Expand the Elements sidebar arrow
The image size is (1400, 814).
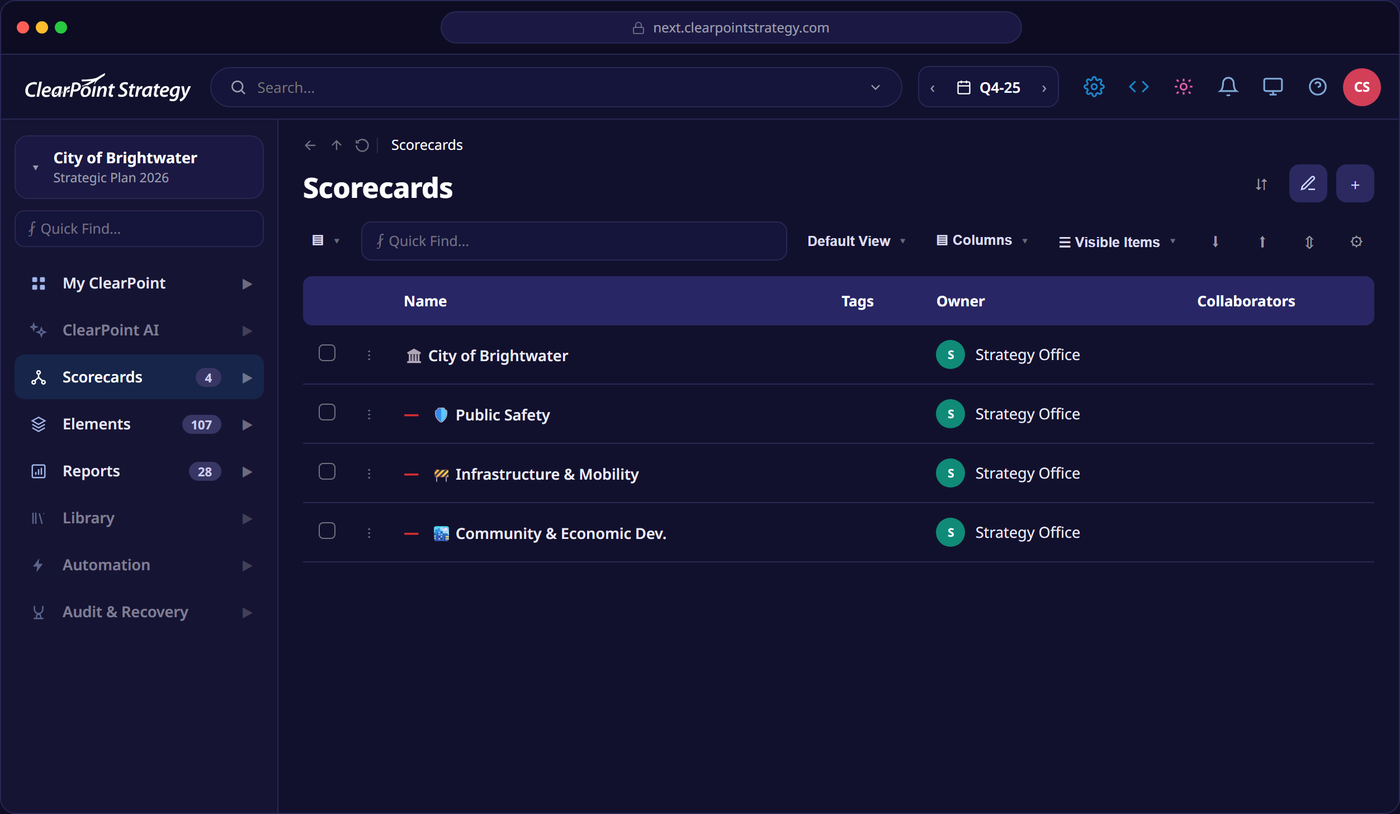[247, 425]
